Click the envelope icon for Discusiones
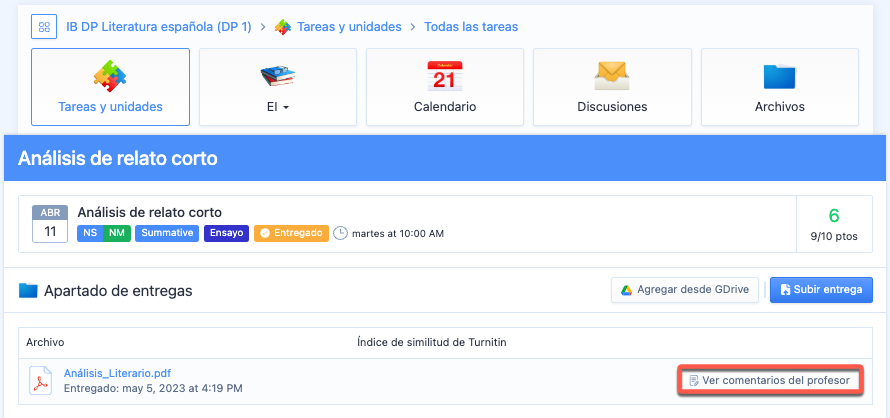Screen dimensions: 890x418 click(611, 76)
